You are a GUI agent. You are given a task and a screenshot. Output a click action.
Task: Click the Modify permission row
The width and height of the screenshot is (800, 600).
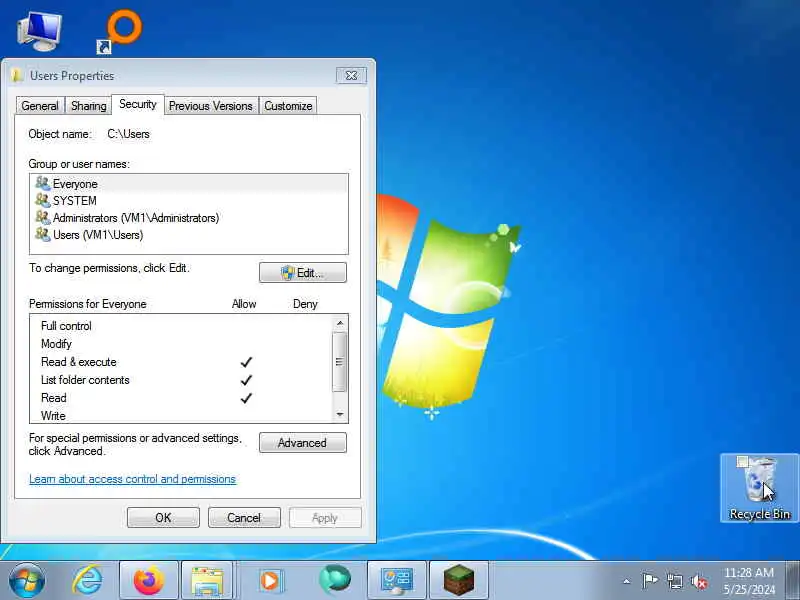tap(181, 344)
